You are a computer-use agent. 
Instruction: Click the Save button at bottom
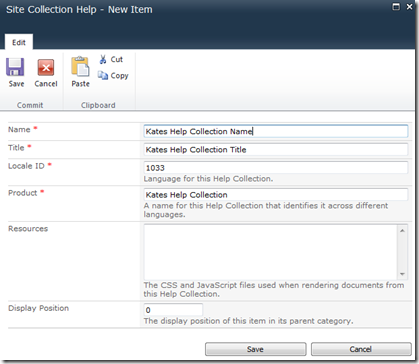pos(255,349)
